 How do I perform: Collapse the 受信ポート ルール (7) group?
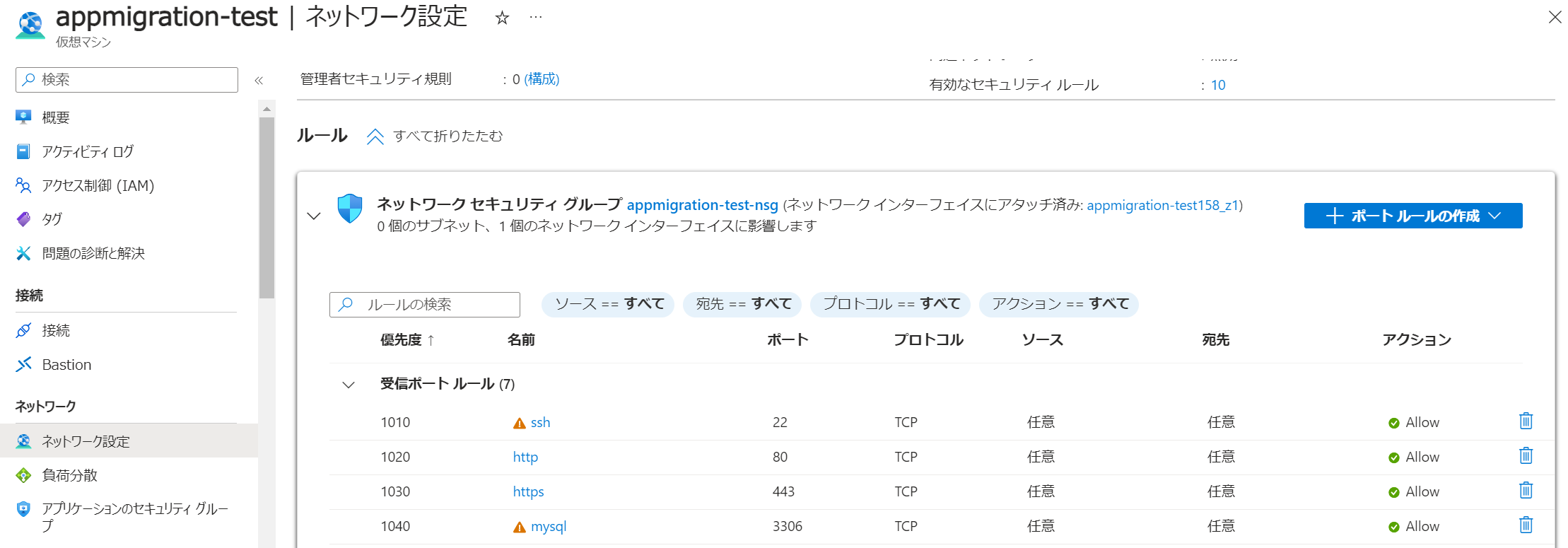pos(349,385)
